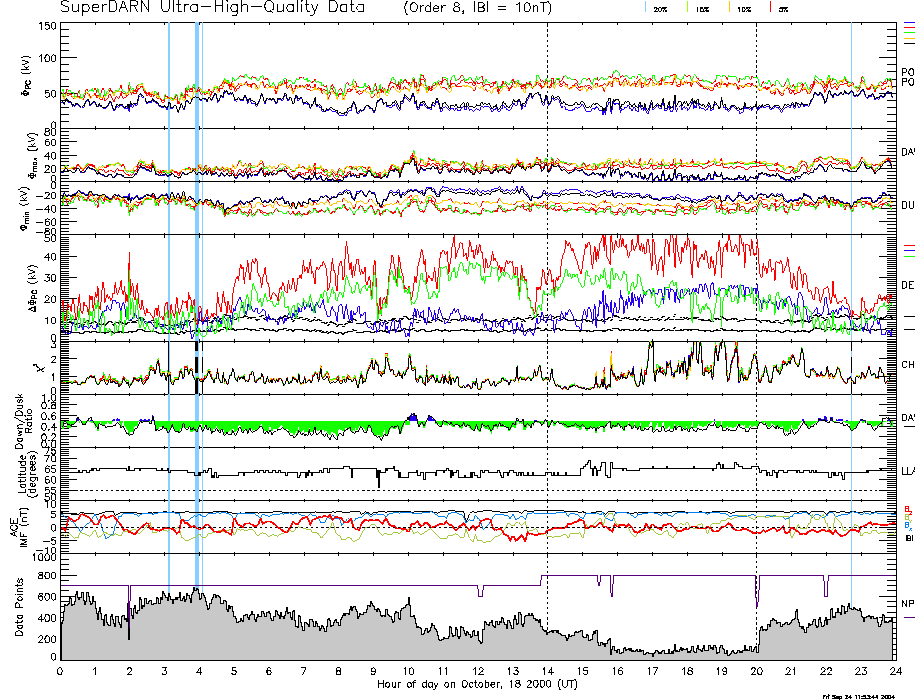Click the 15% legend label at top
The height and width of the screenshot is (700, 915).
coord(702,8)
